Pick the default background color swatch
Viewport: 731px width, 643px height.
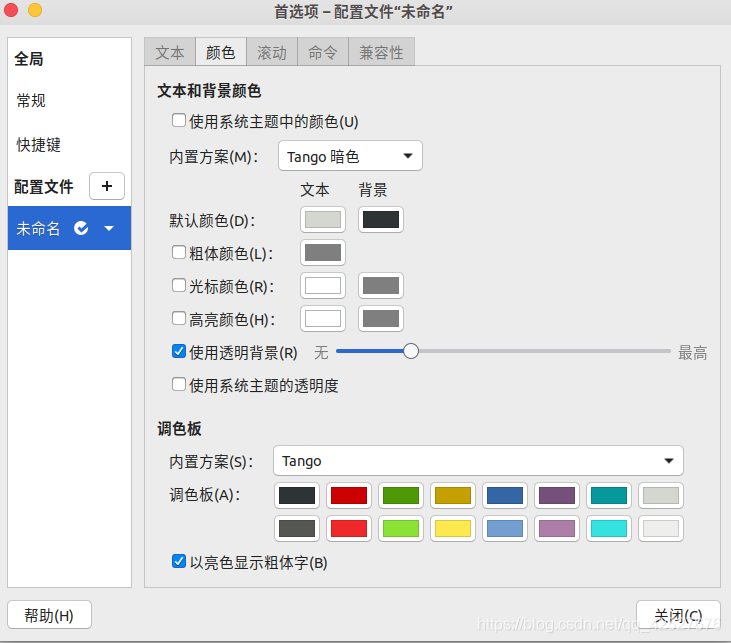tap(380, 220)
